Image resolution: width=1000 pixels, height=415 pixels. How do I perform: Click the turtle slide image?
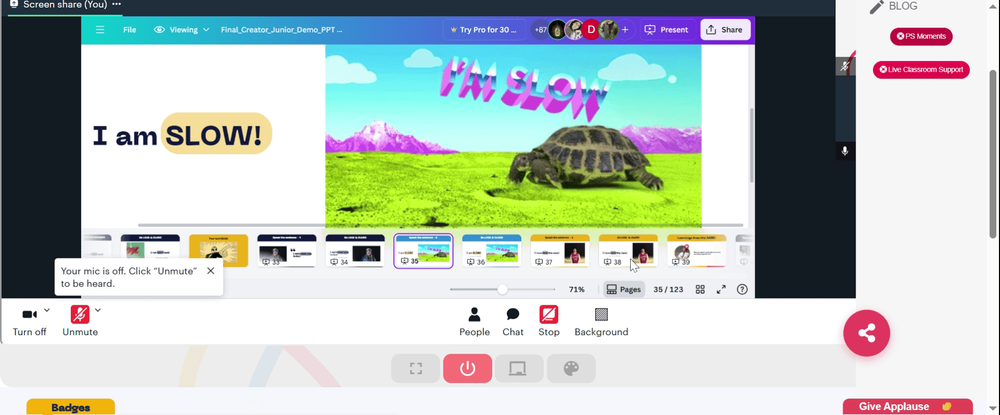(513, 136)
